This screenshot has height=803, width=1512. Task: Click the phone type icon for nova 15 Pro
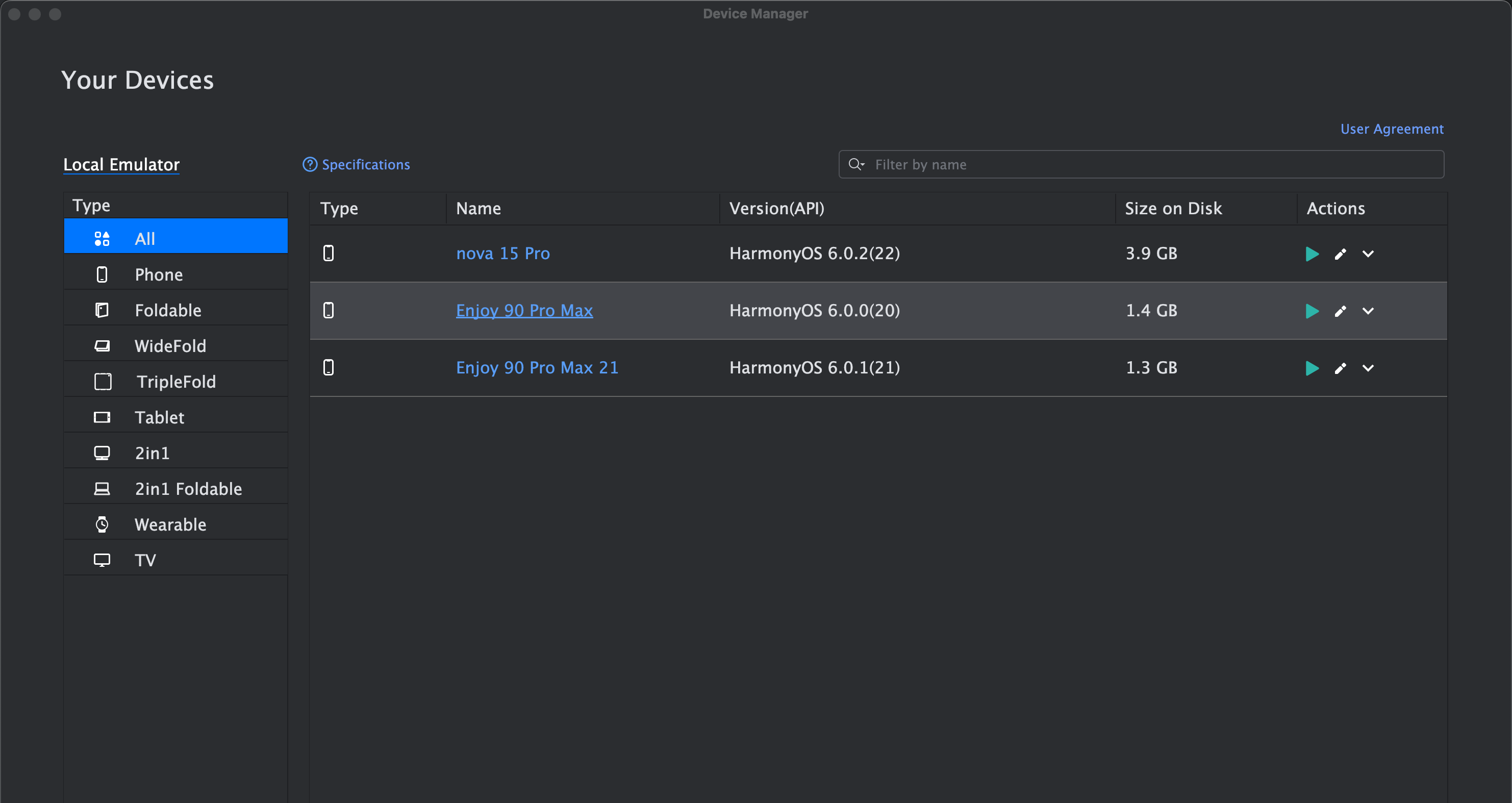[x=329, y=253]
